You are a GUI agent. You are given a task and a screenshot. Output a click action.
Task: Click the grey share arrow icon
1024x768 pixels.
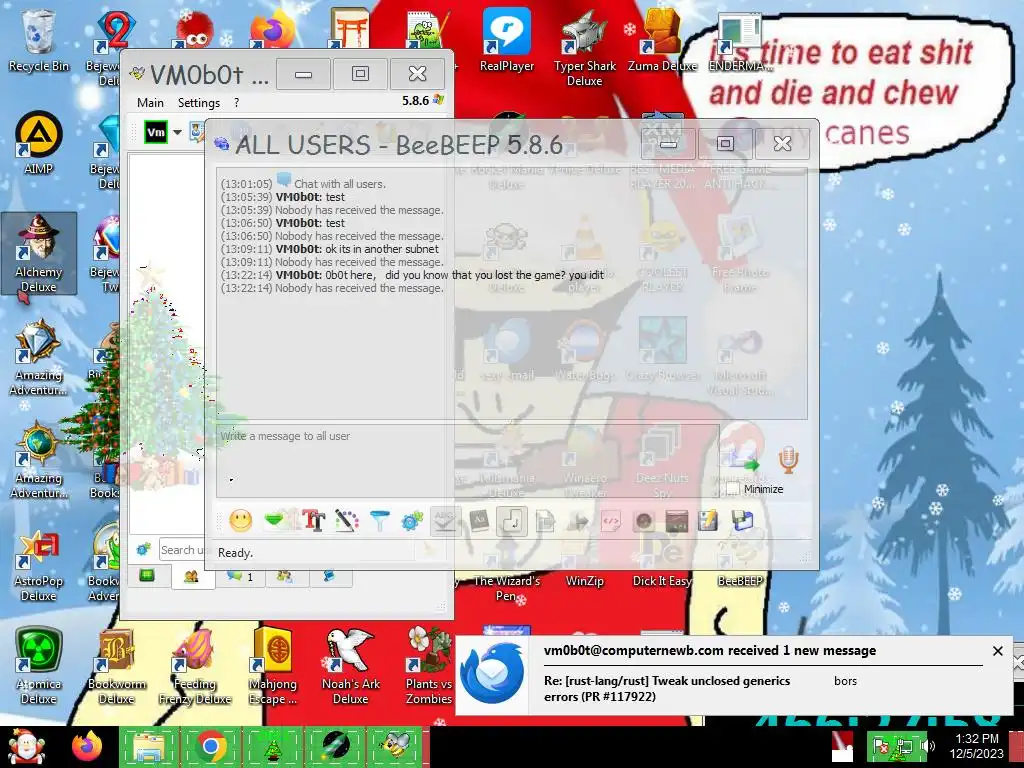coord(578,521)
